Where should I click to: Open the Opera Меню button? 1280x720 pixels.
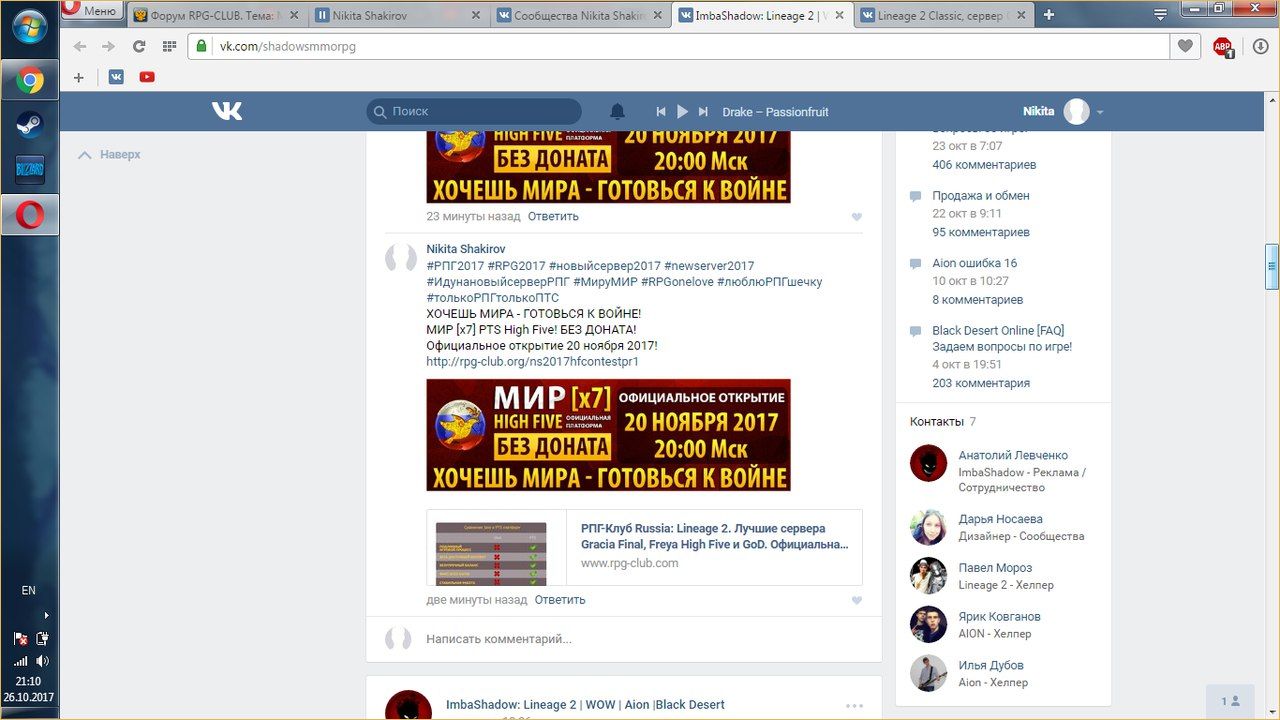(x=91, y=10)
